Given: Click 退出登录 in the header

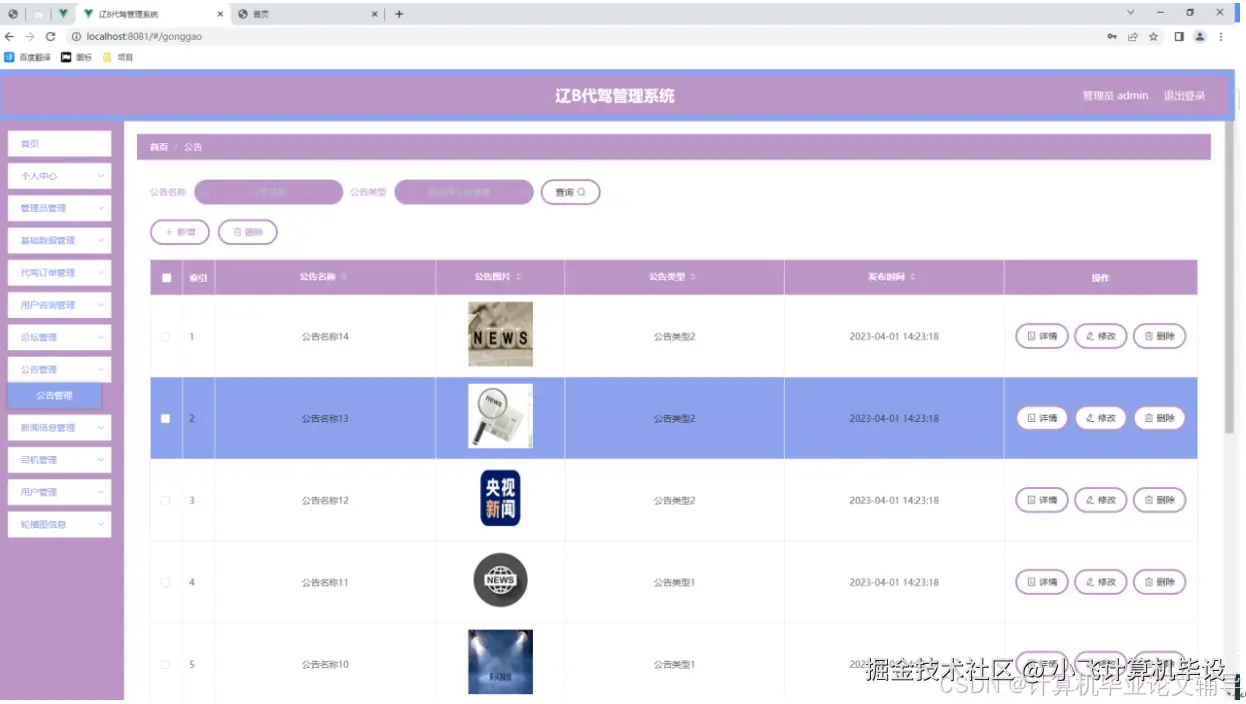Looking at the screenshot, I should (x=1184, y=96).
